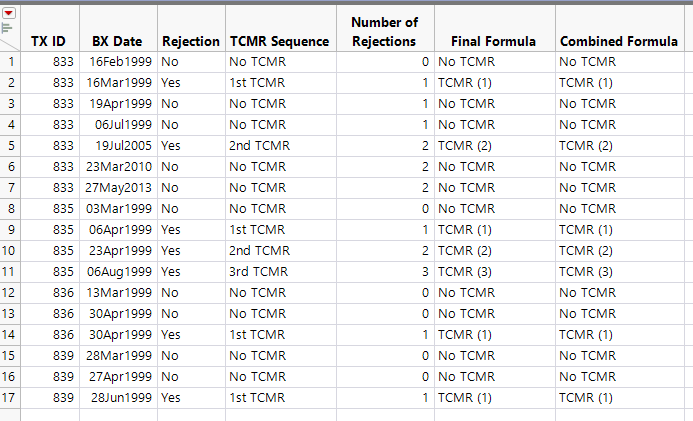This screenshot has height=421, width=693.
Task: Select row number 17
Action: click(x=11, y=397)
